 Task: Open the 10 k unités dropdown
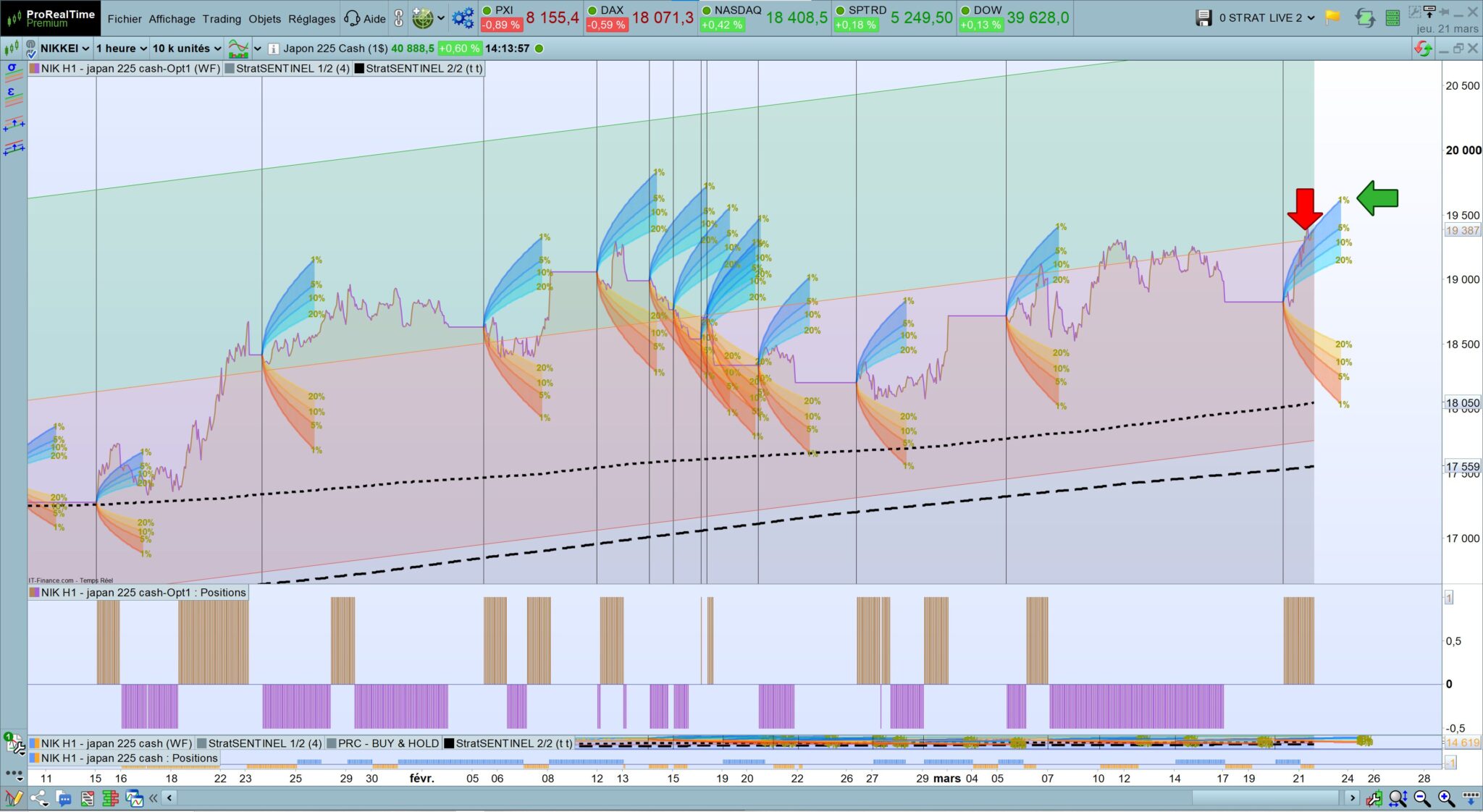(x=186, y=48)
